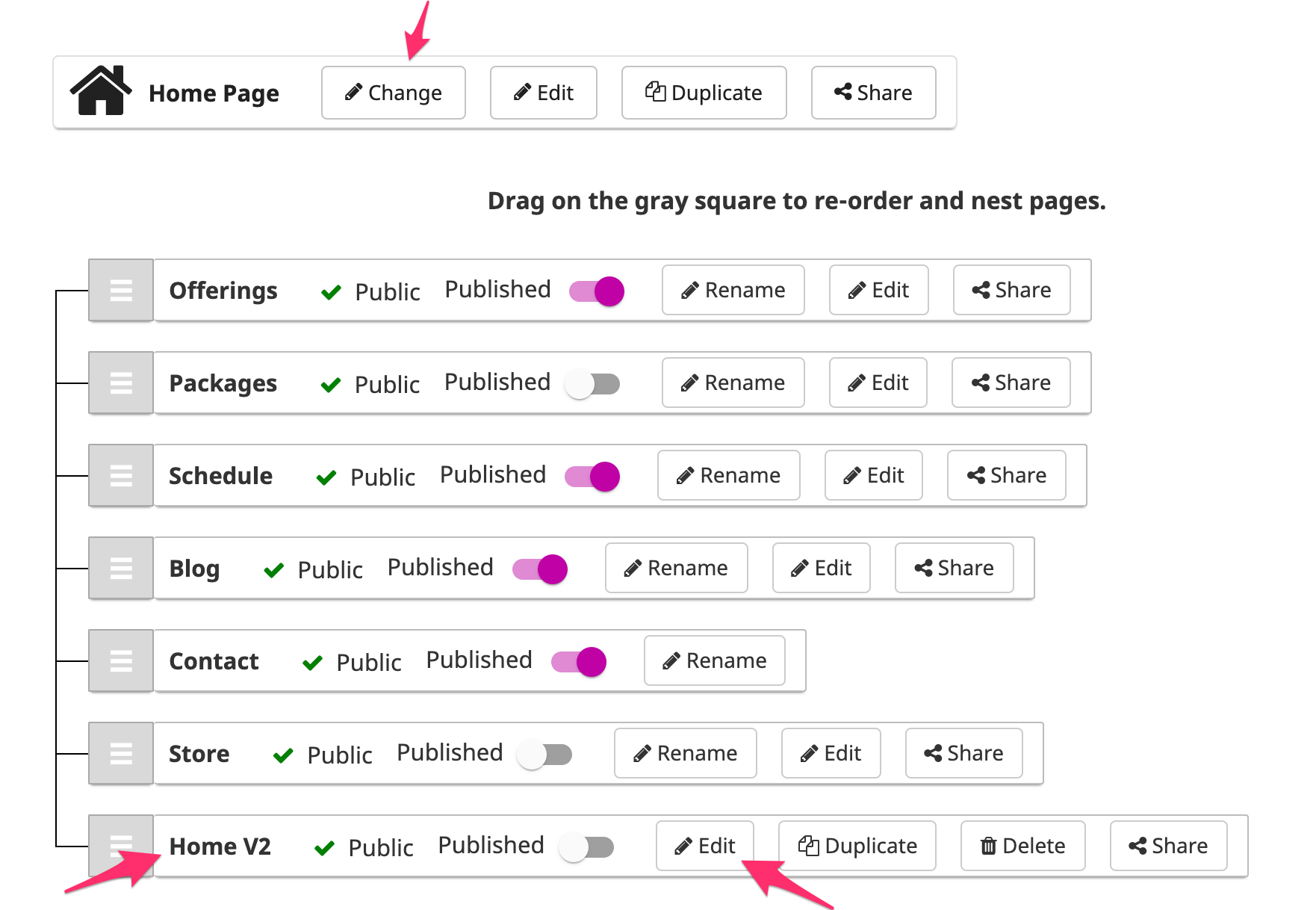Share the Packages page

(1011, 383)
